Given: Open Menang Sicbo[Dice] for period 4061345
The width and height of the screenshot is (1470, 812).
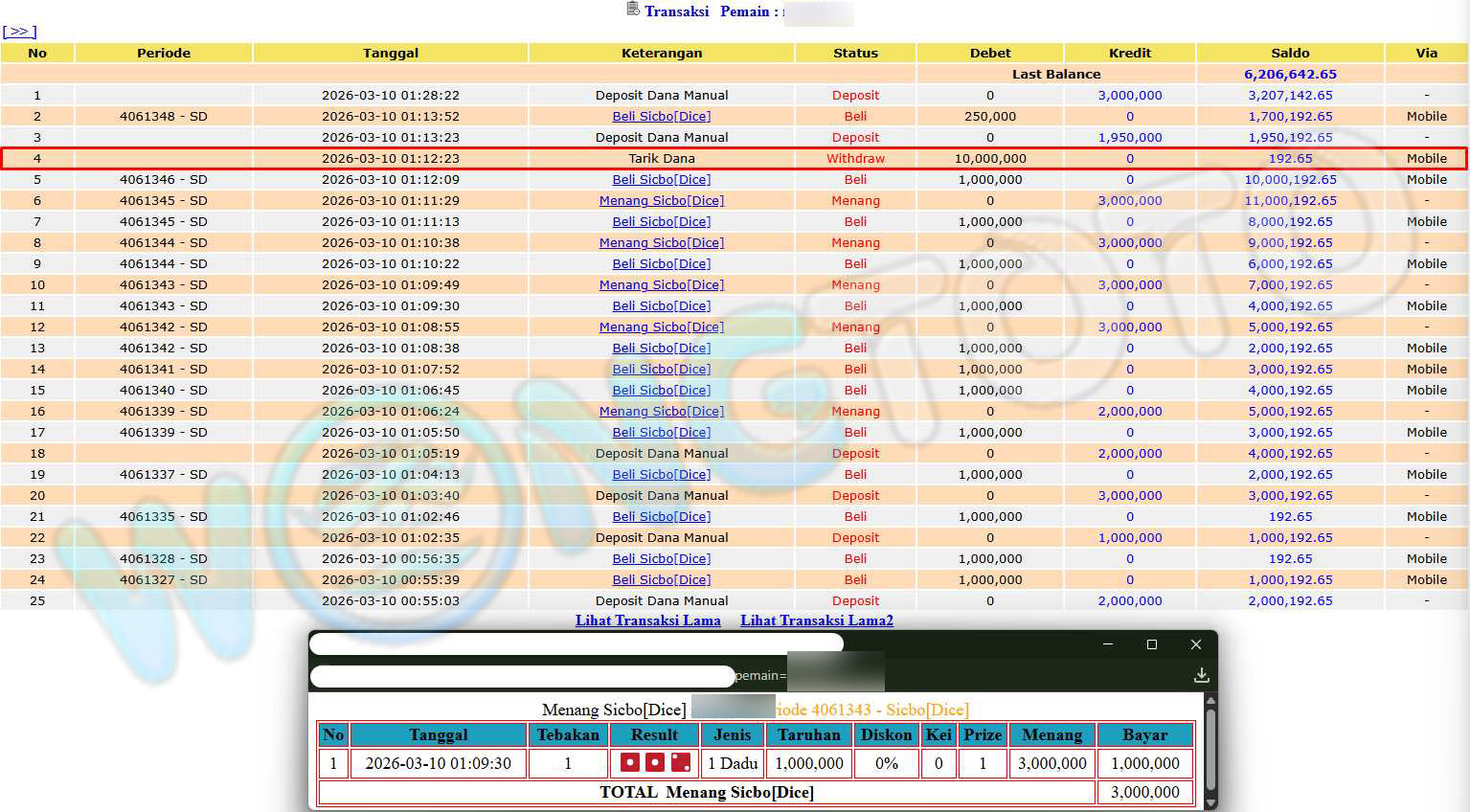Looking at the screenshot, I should [x=661, y=200].
